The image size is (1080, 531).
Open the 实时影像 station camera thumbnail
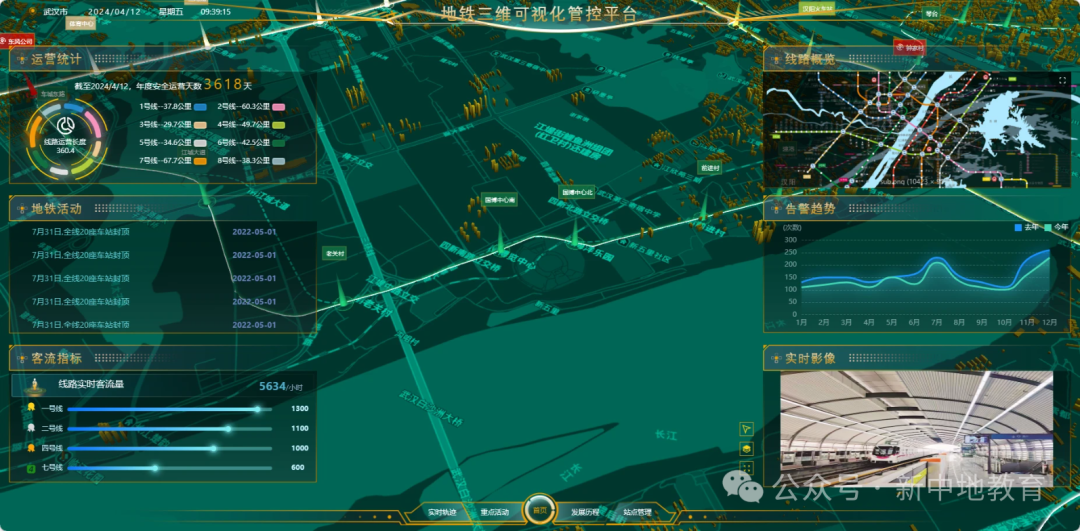pyautogui.click(x=916, y=428)
